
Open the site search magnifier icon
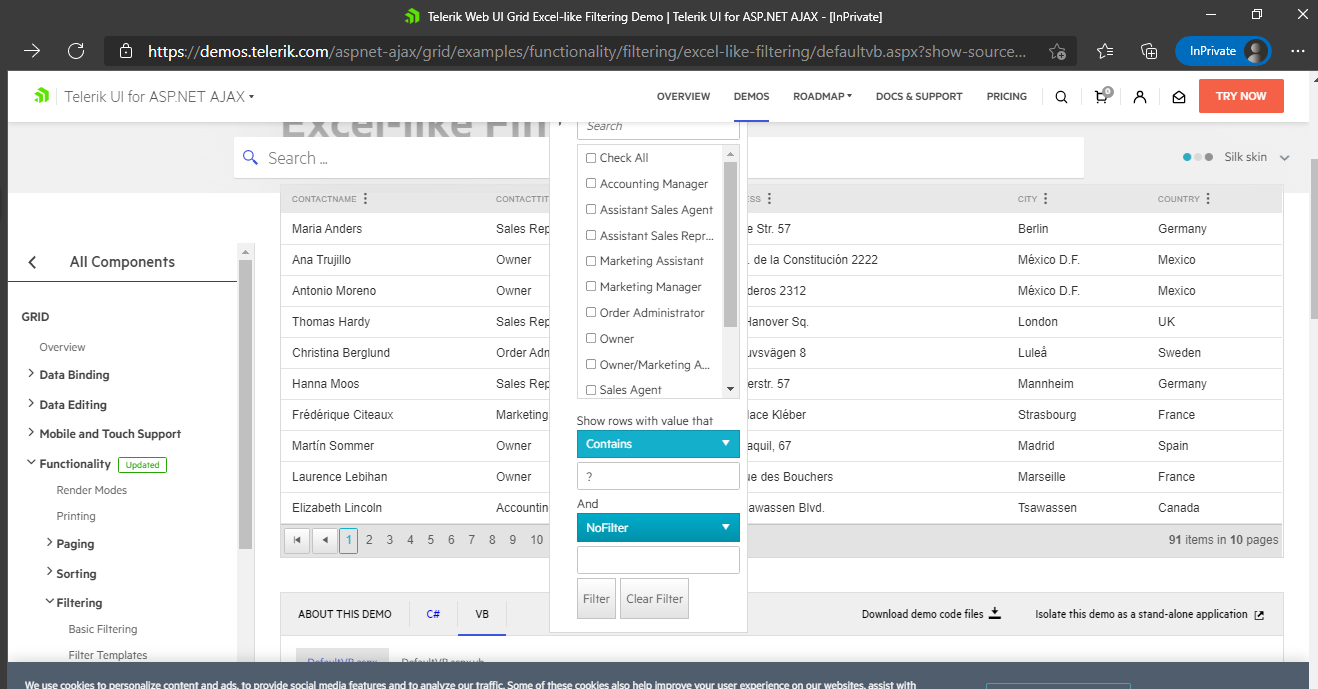click(x=1061, y=97)
